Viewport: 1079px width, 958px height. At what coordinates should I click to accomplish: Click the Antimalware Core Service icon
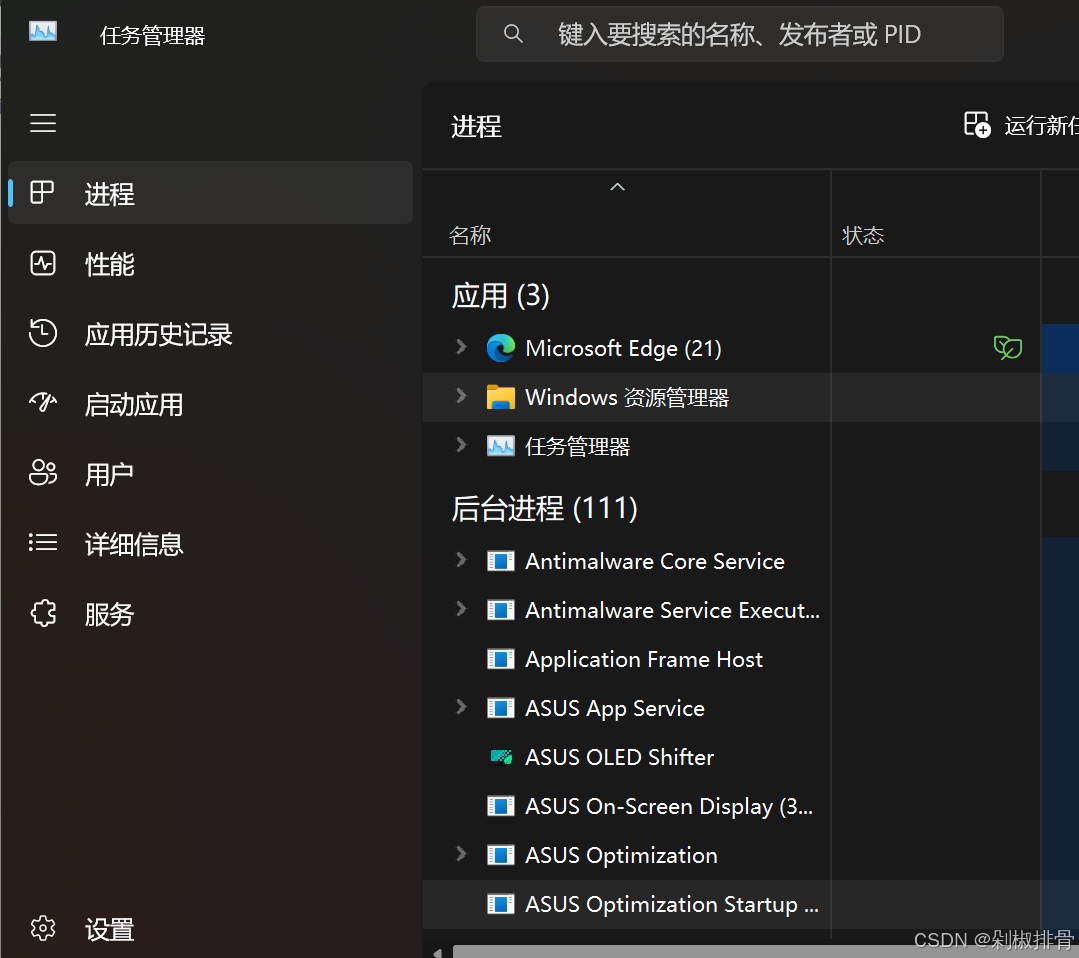501,561
